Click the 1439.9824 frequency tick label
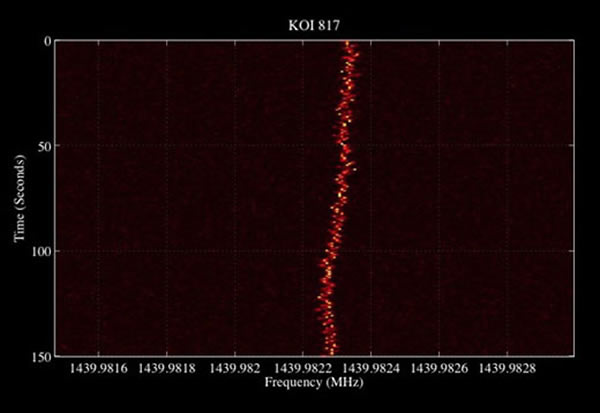Image resolution: width=600 pixels, height=413 pixels. pos(372,370)
